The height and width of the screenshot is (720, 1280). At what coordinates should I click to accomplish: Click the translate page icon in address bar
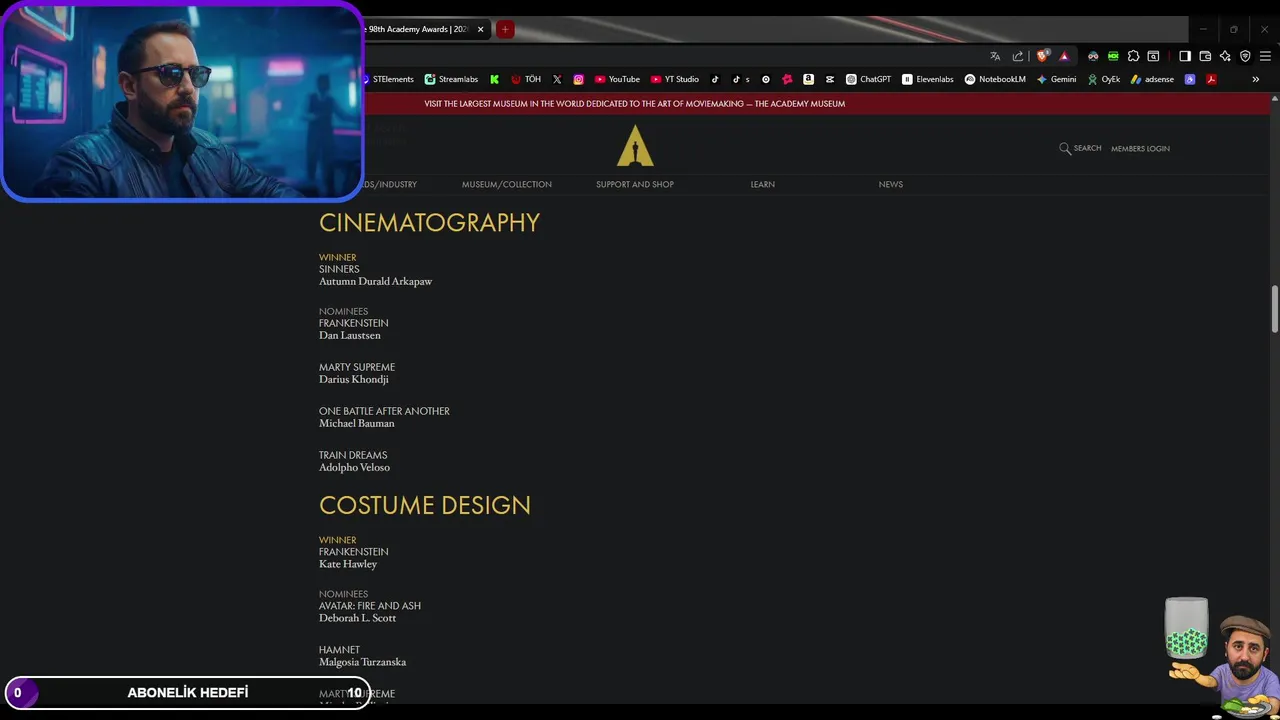tap(995, 56)
